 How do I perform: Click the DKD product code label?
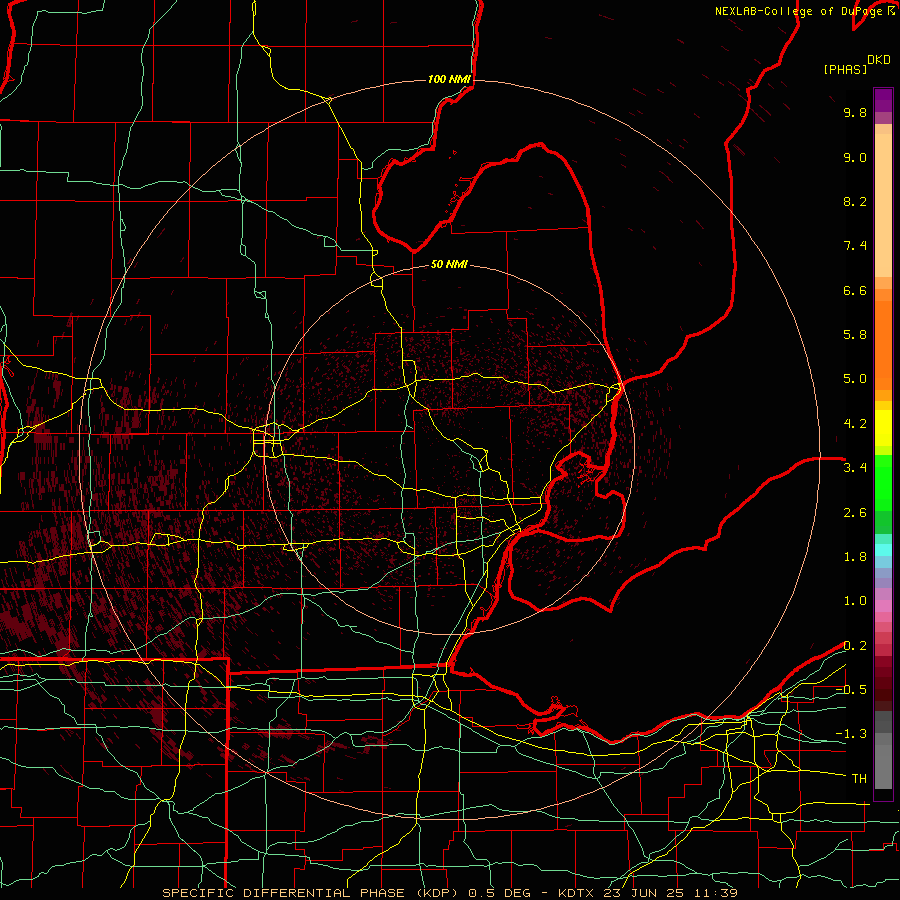pos(879,60)
